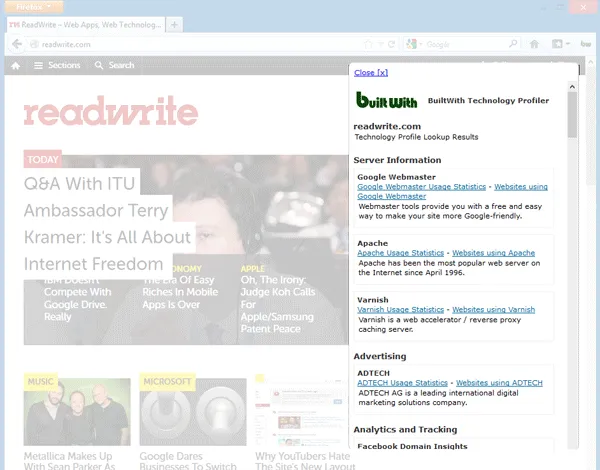Open a new tab with the plus button

coord(175,23)
